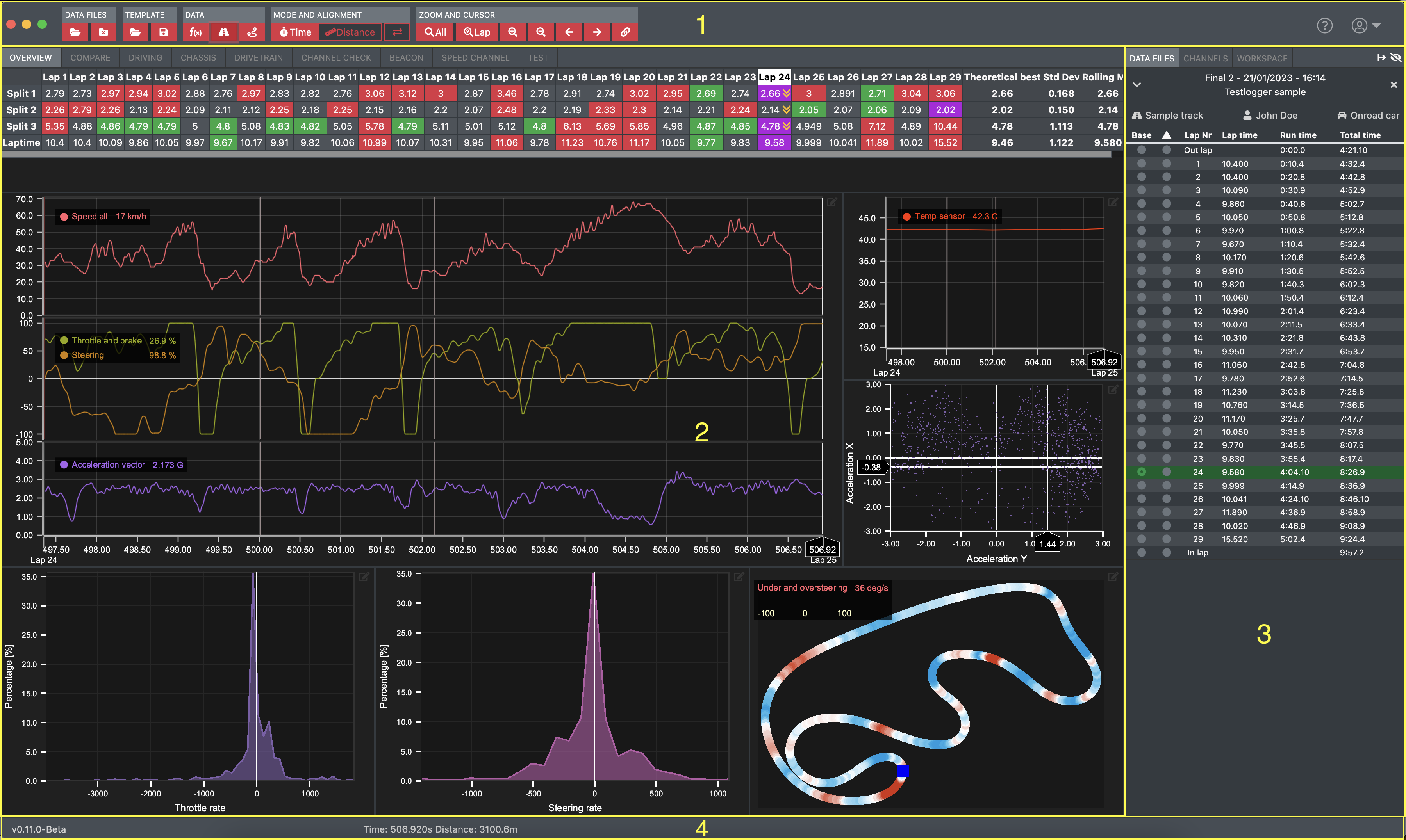Select lap 12 as base lap
Image resolution: width=1406 pixels, height=840 pixels.
pos(1141,311)
